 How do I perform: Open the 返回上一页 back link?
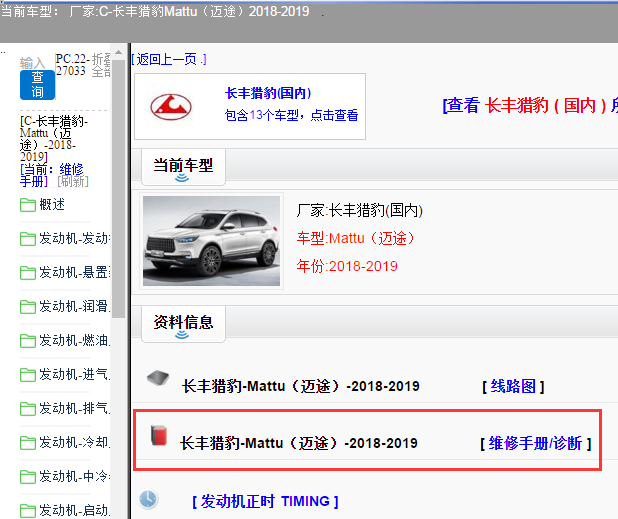169,60
